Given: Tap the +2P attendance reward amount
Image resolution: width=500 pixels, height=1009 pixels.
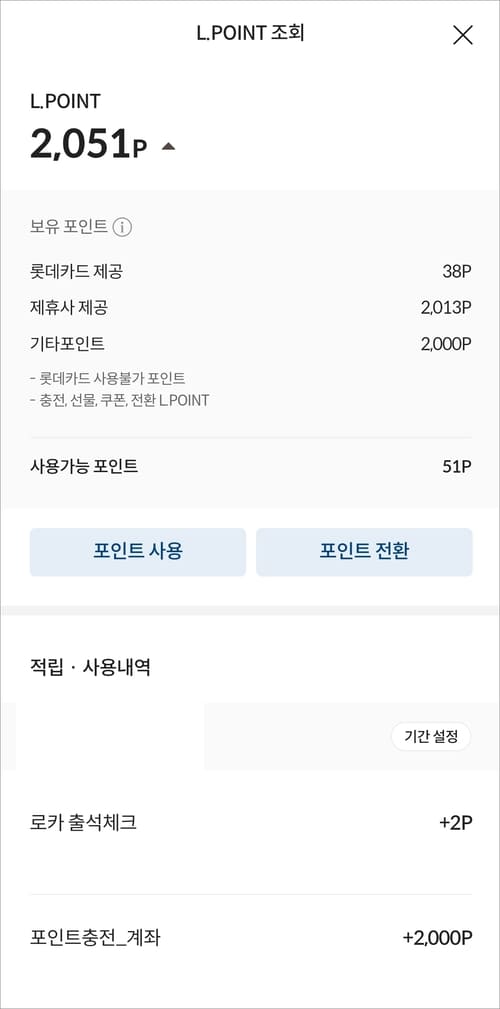Looking at the screenshot, I should 456,823.
